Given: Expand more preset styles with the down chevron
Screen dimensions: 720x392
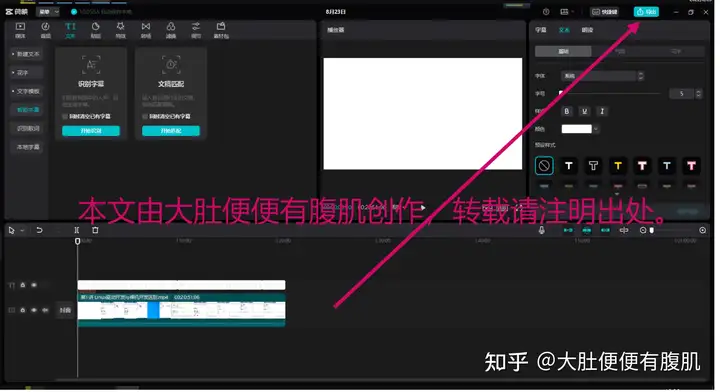Looking at the screenshot, I should coord(617,194).
